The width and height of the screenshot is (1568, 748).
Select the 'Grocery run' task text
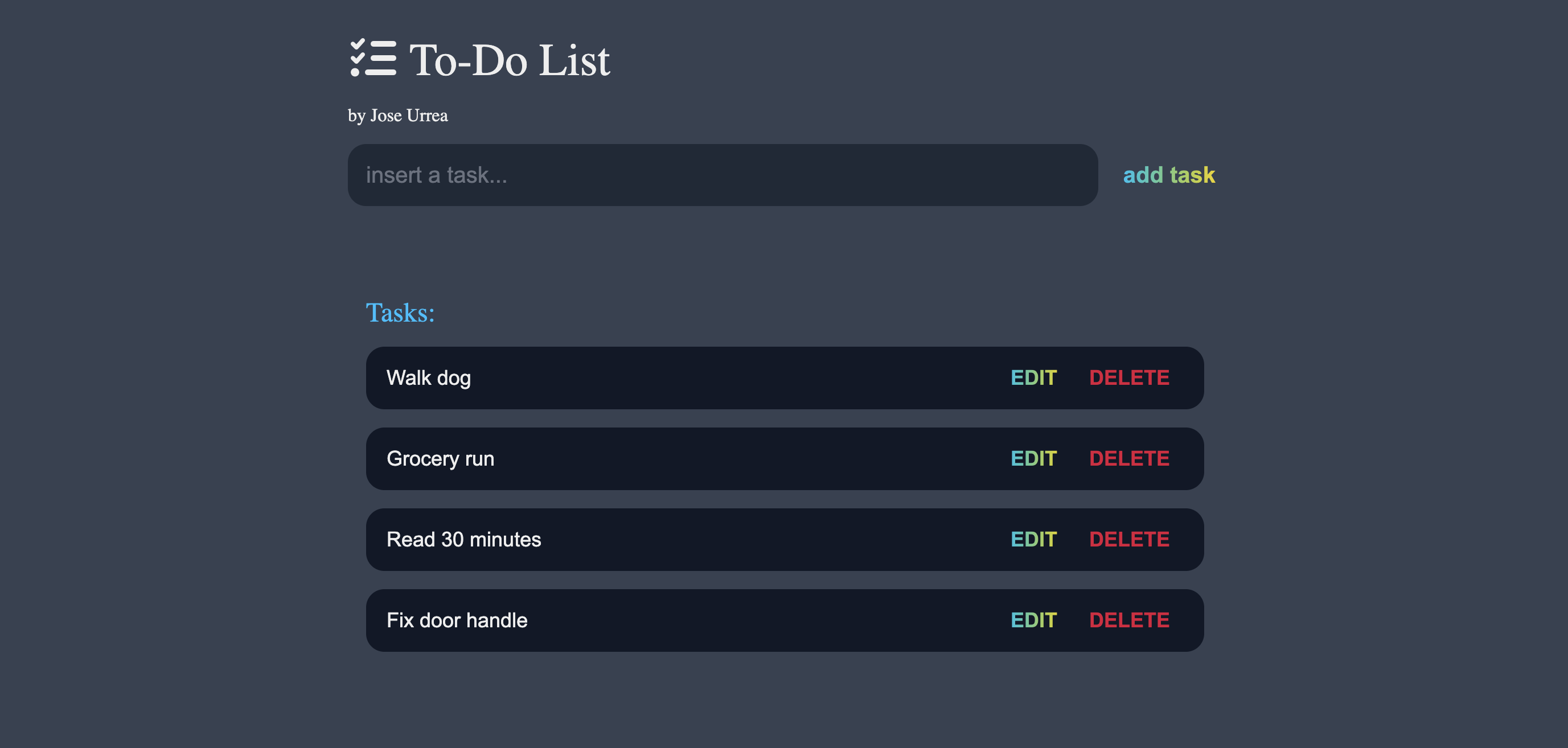440,459
